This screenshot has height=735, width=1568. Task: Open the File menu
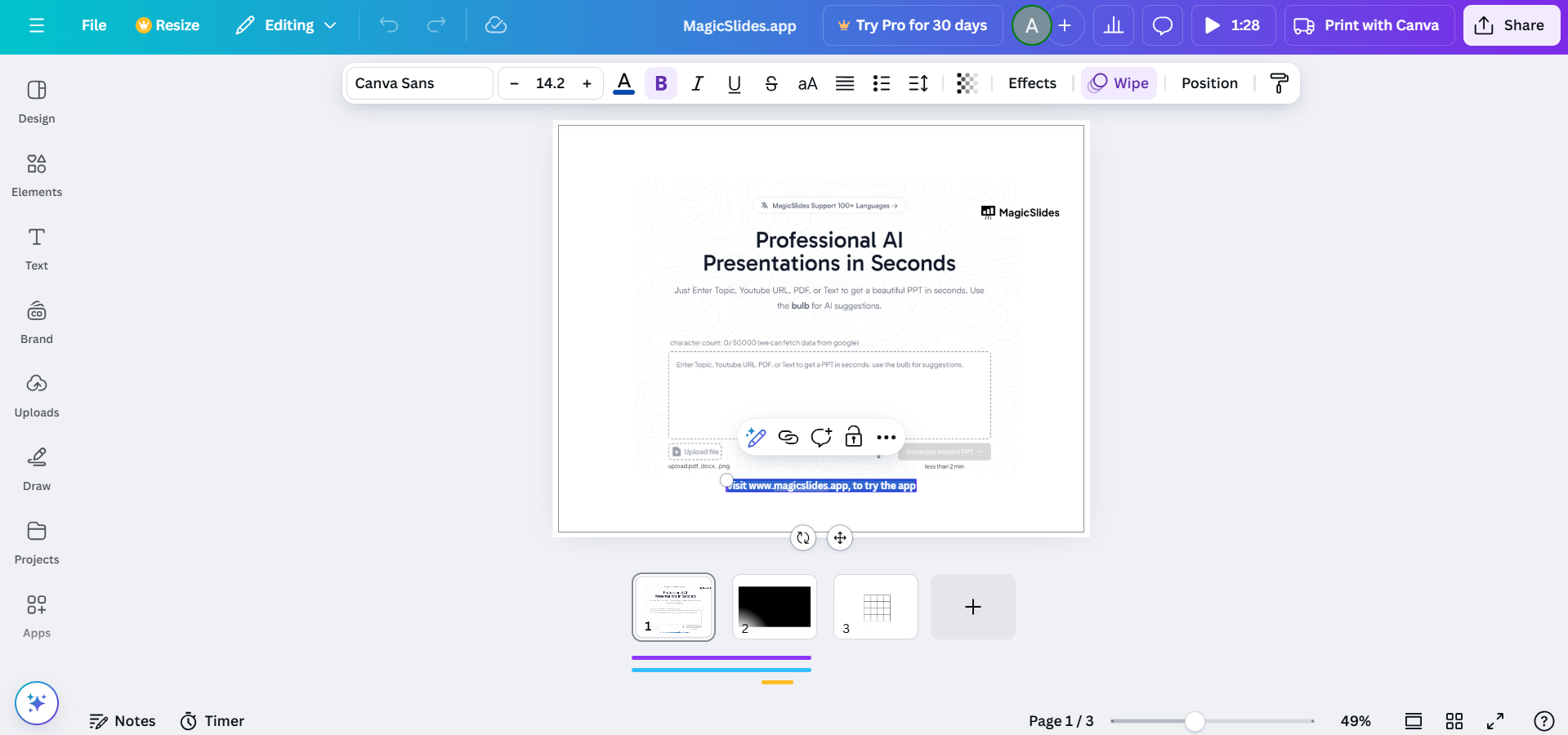click(94, 25)
